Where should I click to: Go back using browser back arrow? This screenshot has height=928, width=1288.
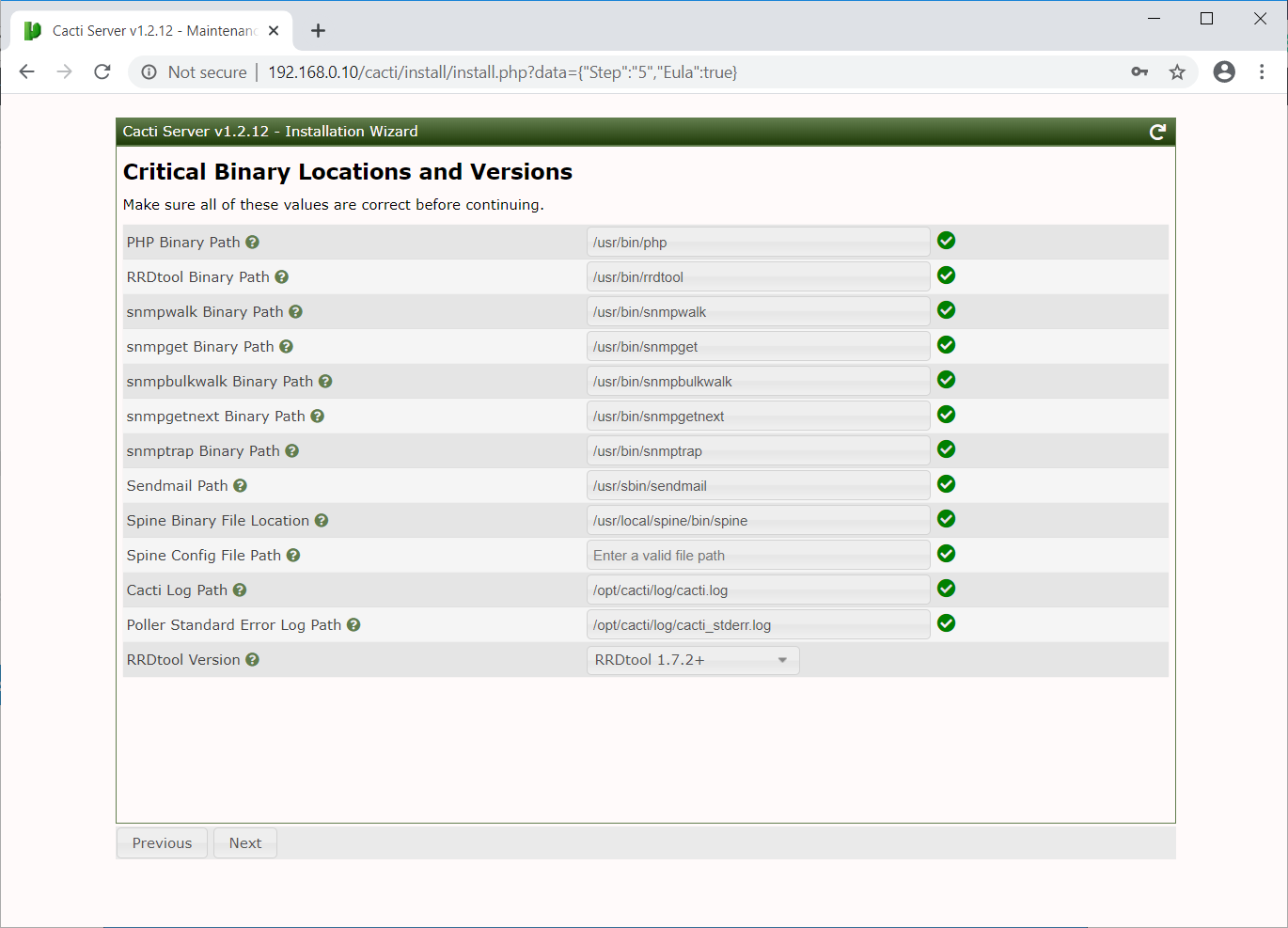(x=27, y=72)
